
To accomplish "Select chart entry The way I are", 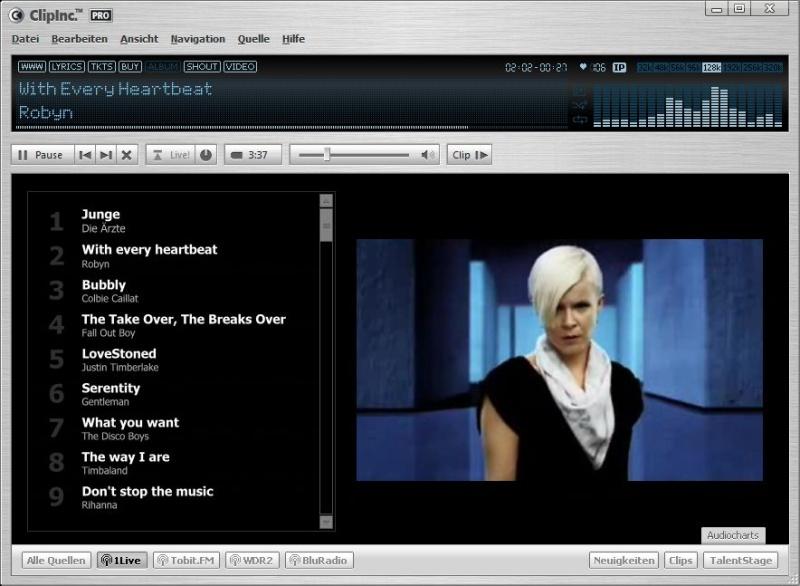I will [x=173, y=463].
